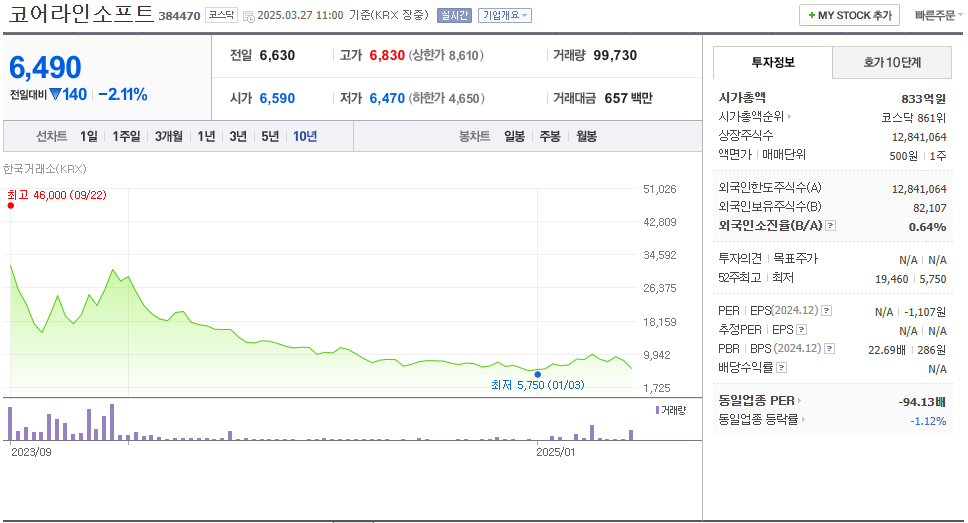This screenshot has width=968, height=523.
Task: Click the current price 6,490
Action: [x=45, y=67]
